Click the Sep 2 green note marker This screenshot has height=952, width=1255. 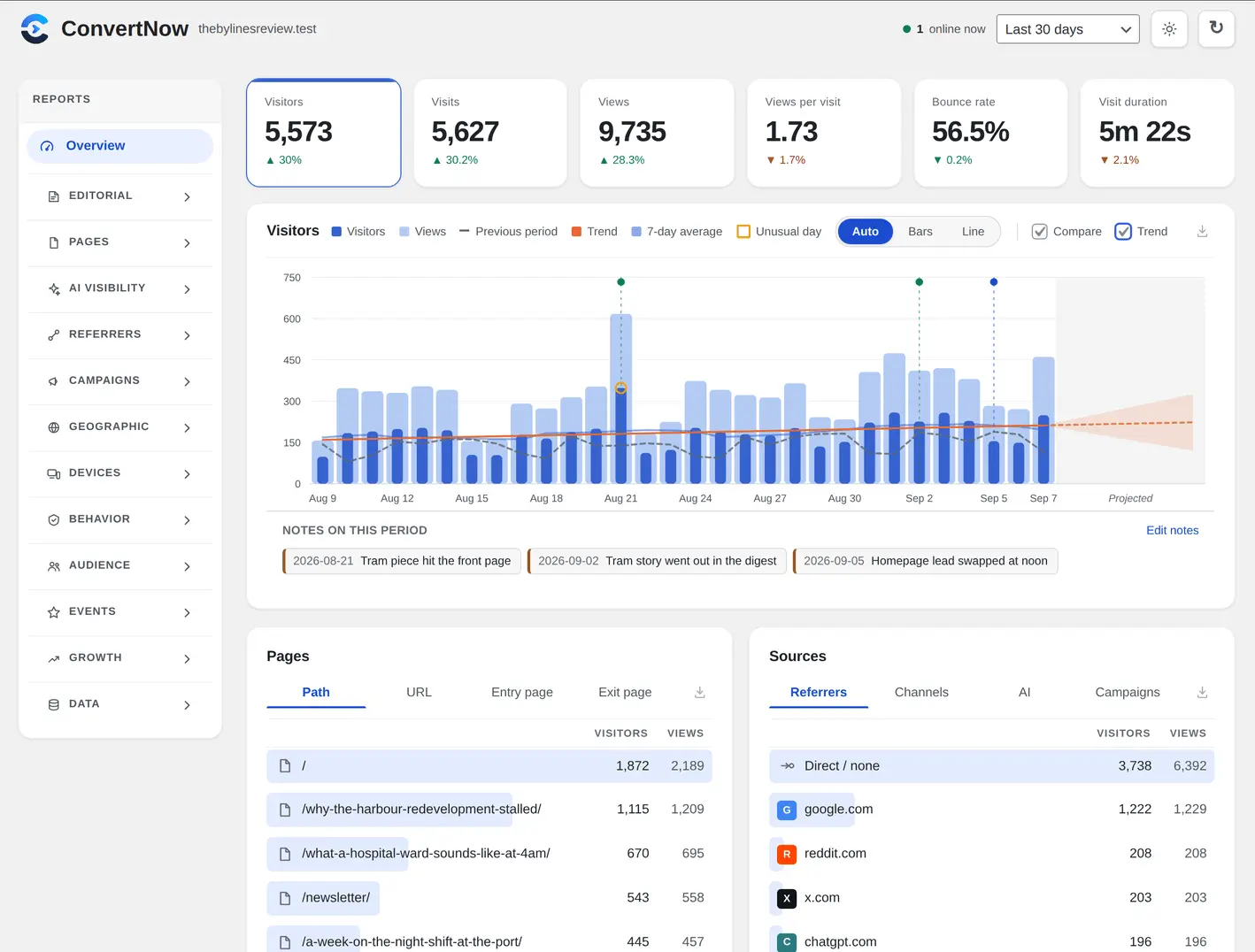pyautogui.click(x=920, y=282)
